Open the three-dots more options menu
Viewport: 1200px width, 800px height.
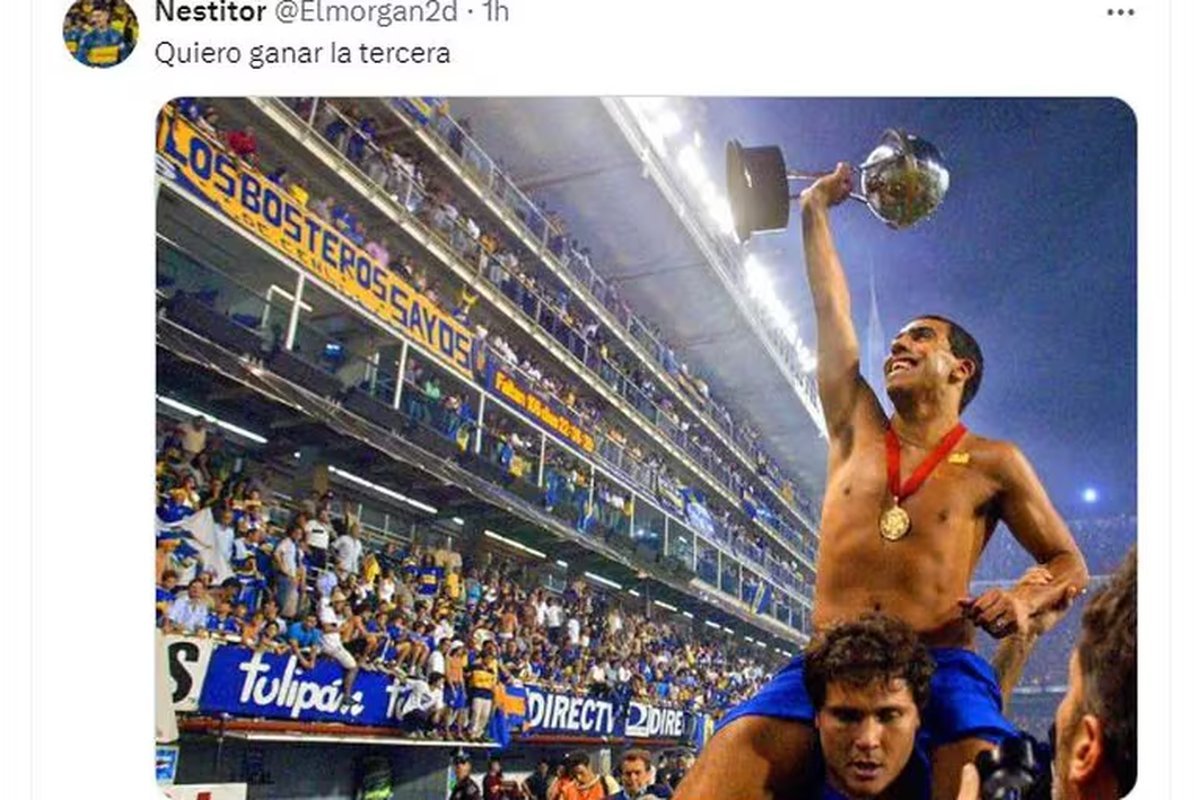[1121, 12]
